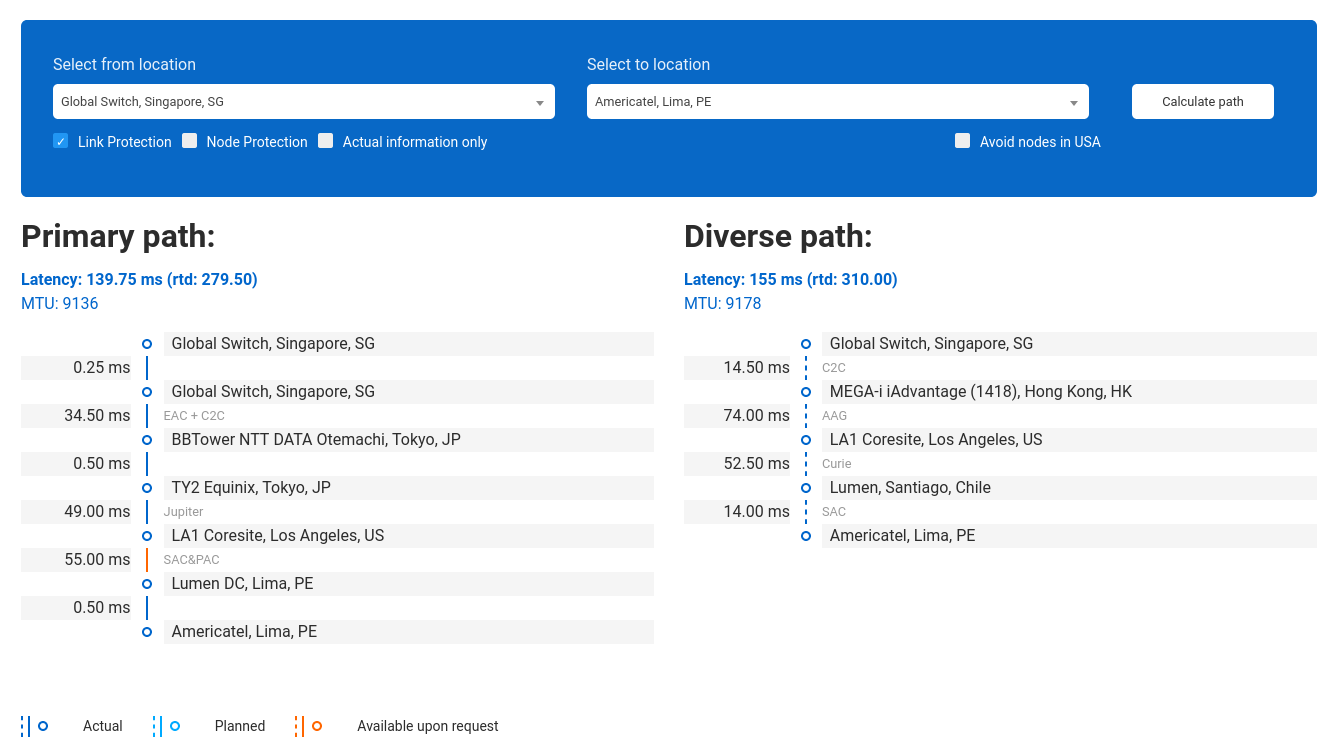Tick the Avoid nodes in USA checkbox
The width and height of the screenshot is (1343, 752).
pos(963,141)
